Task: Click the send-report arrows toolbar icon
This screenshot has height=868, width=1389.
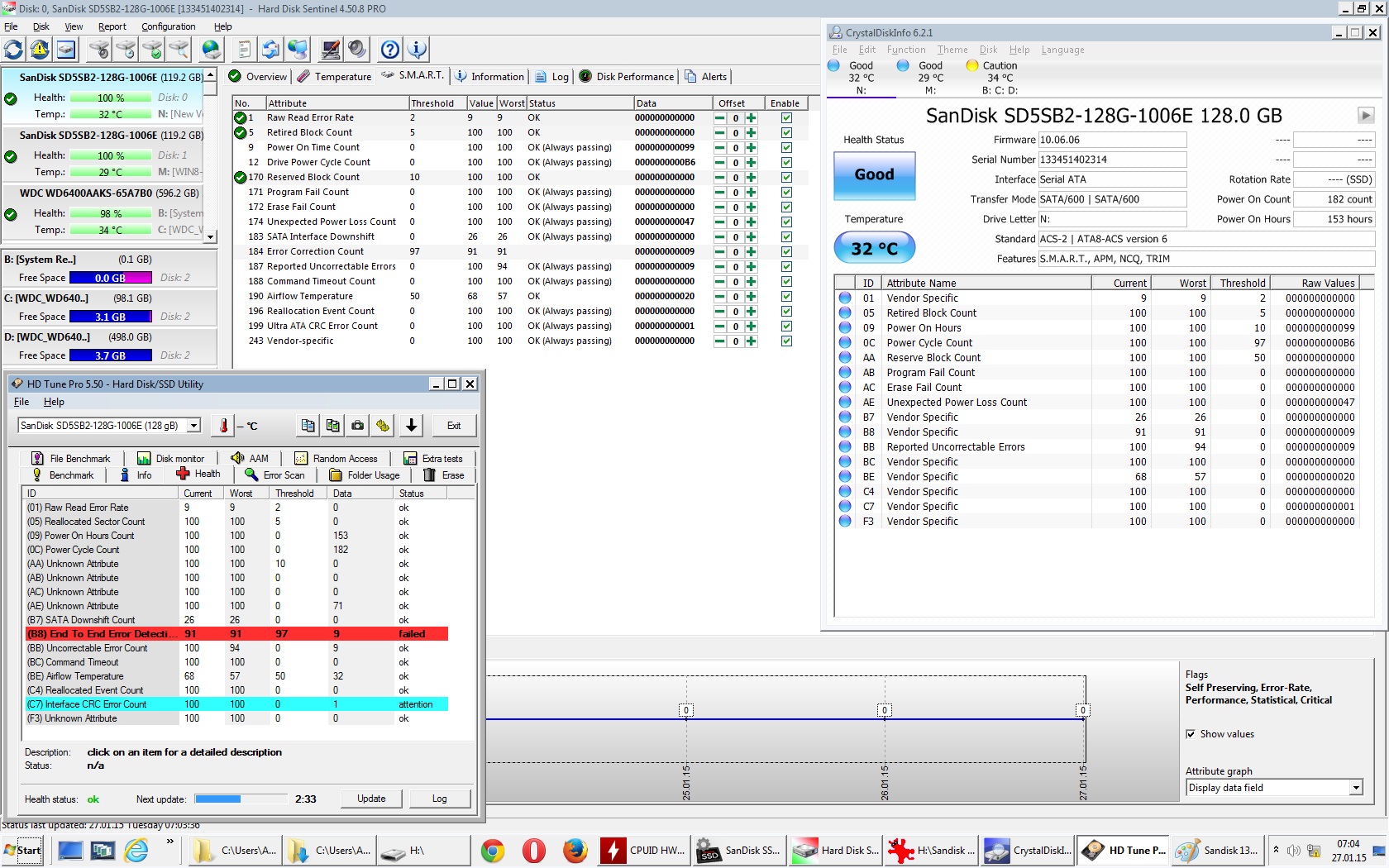Action: (270, 50)
